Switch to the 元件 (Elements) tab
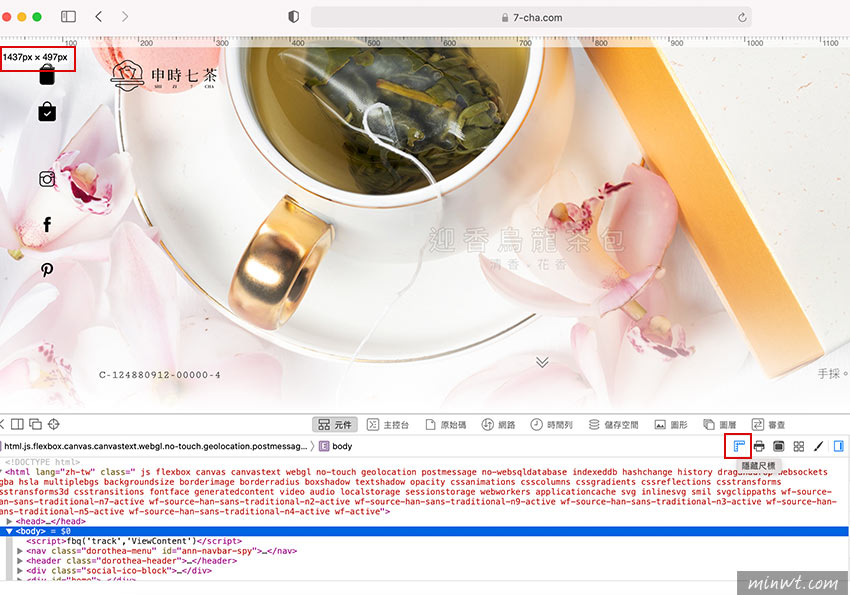This screenshot has height=595, width=850. coord(335,425)
